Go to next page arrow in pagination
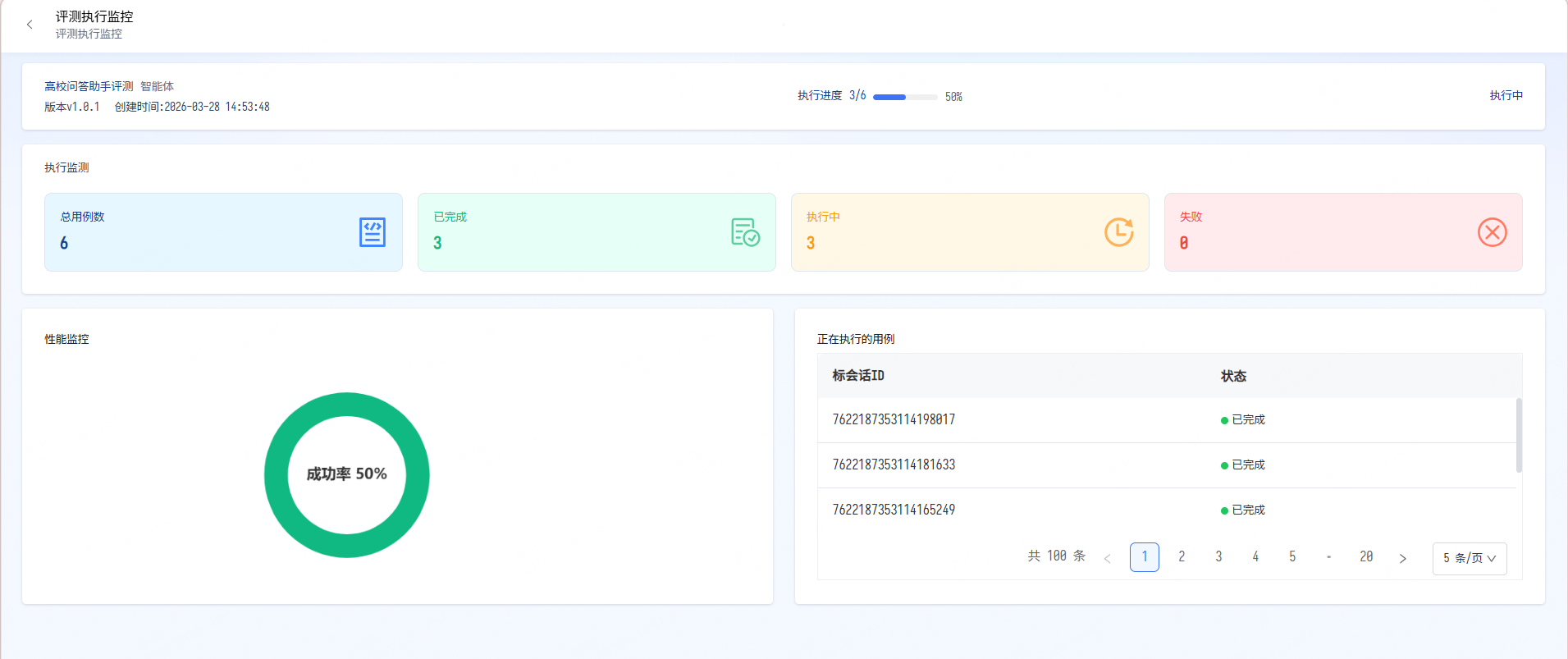The width and height of the screenshot is (1568, 659). 1403,558
